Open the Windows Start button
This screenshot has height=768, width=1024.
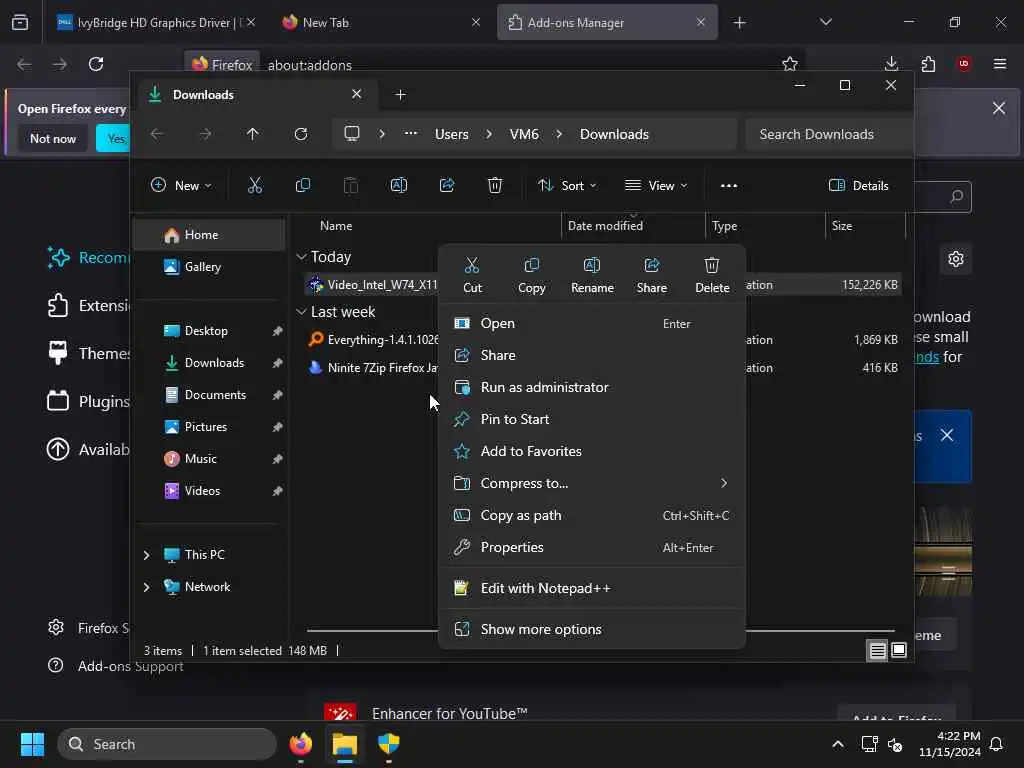[32, 744]
